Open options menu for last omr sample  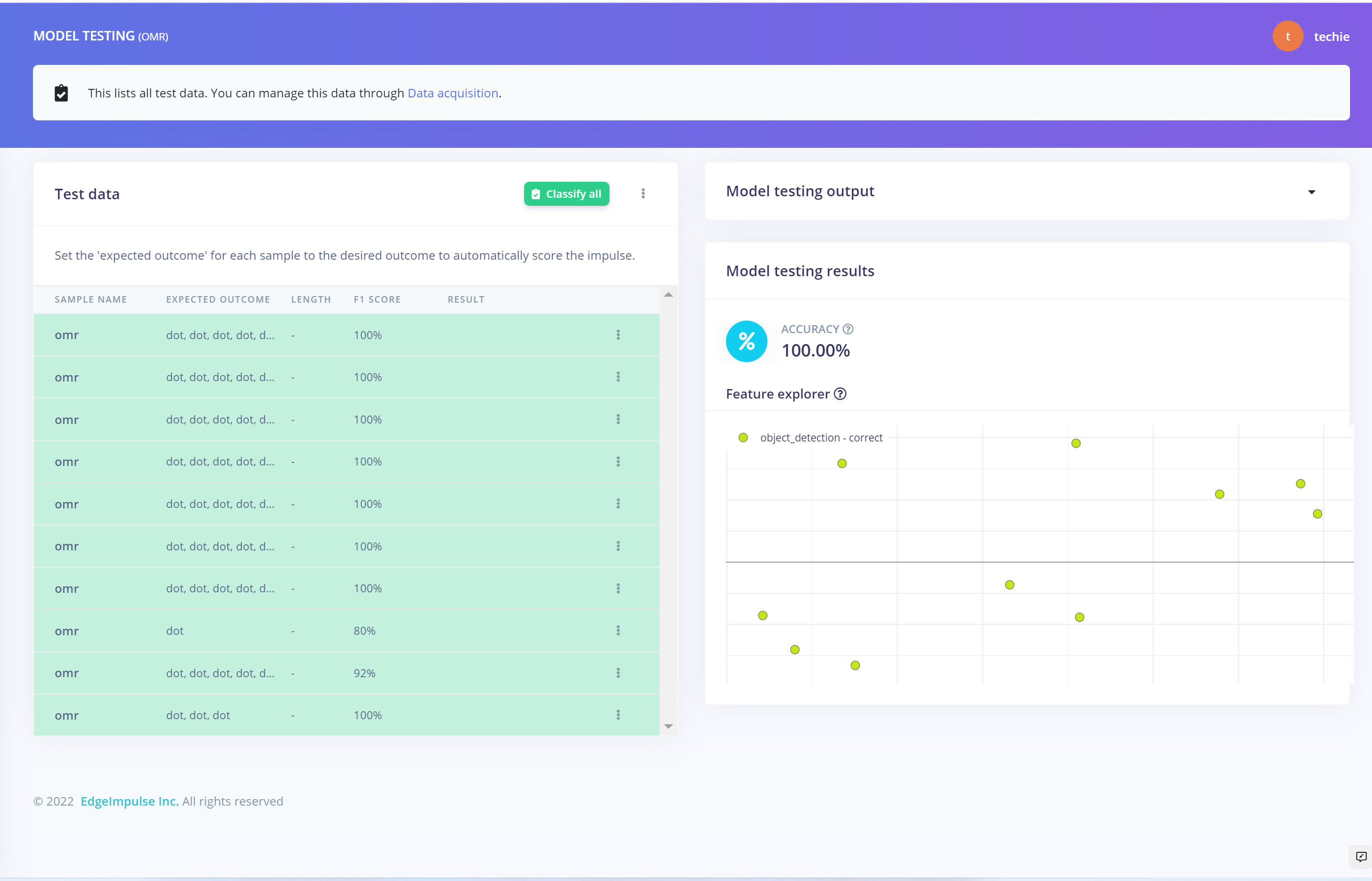[x=618, y=715]
